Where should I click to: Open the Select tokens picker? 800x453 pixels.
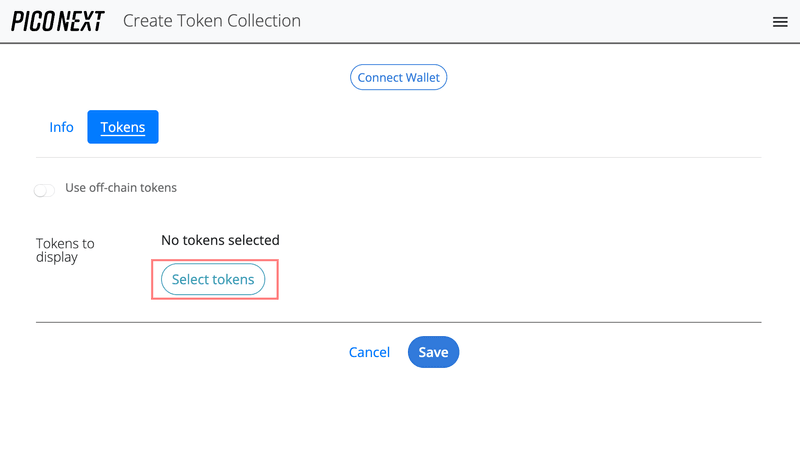point(213,280)
